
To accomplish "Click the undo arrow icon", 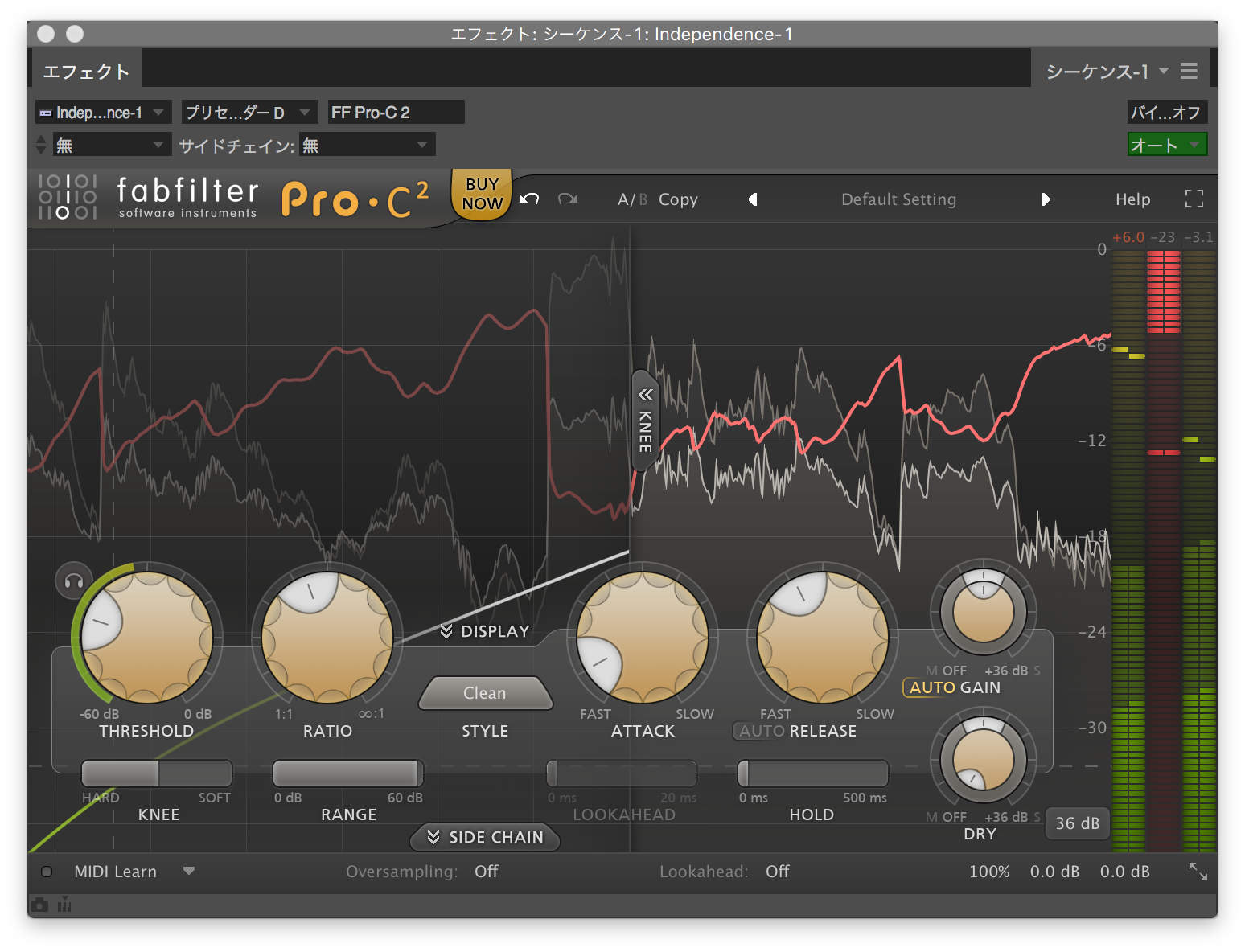I will coord(529,199).
